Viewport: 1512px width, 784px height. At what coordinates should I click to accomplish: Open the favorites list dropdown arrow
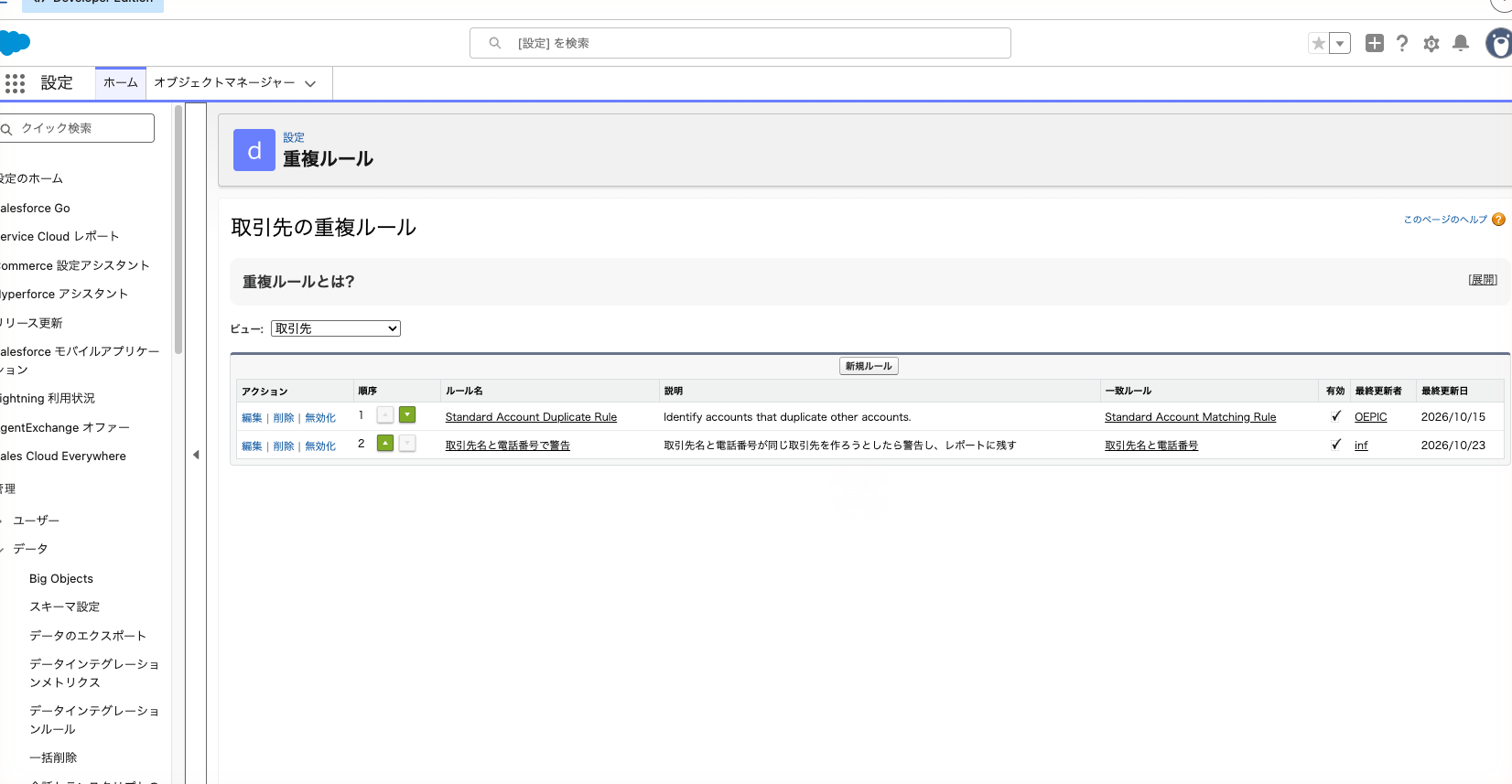click(1340, 43)
